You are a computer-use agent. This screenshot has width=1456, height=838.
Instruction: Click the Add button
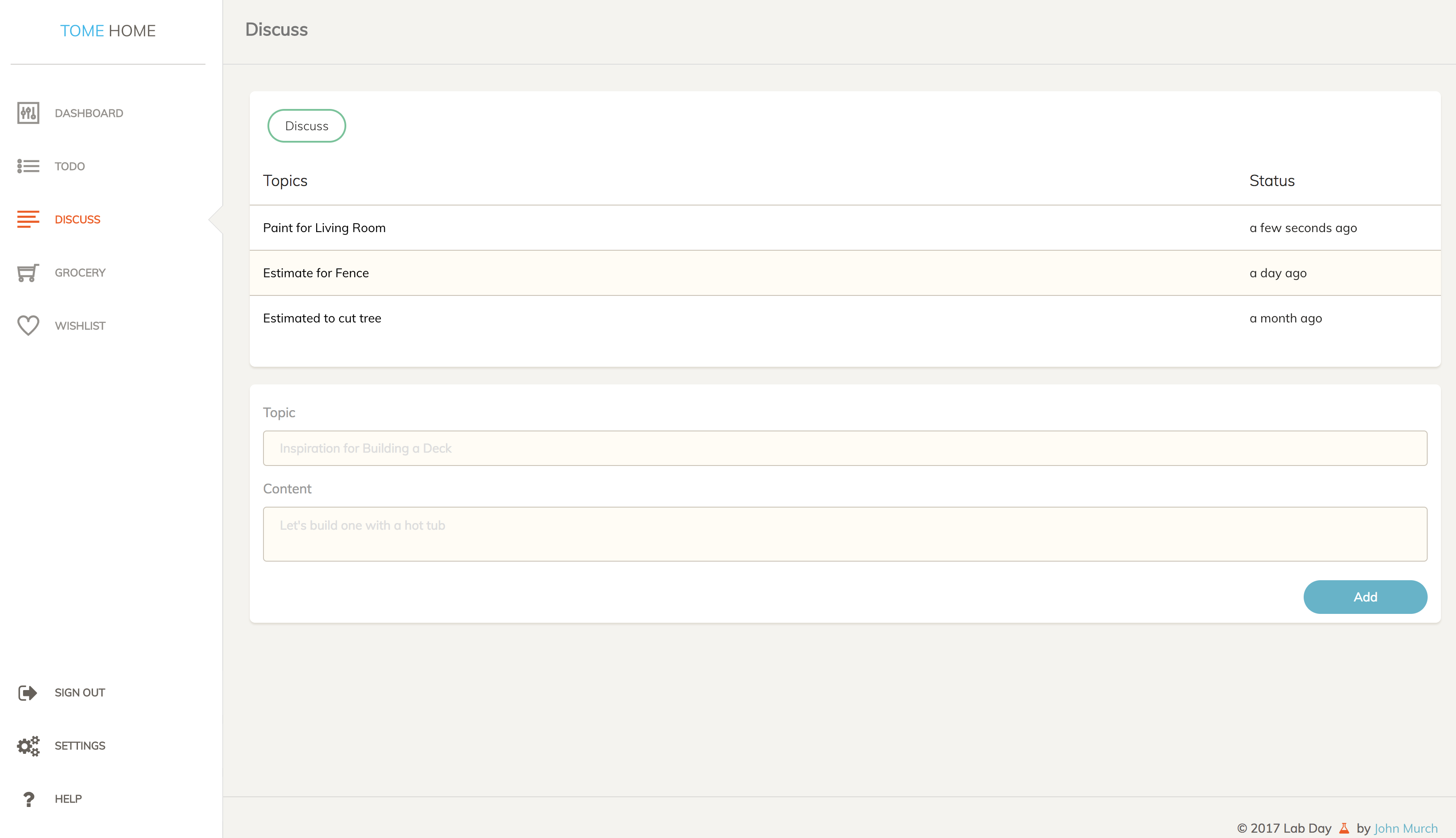pos(1365,597)
